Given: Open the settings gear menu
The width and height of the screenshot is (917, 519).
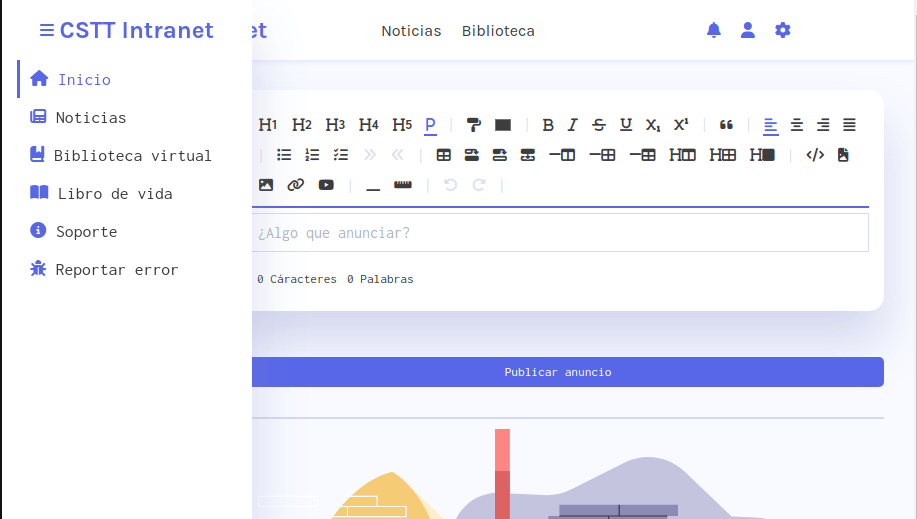Looking at the screenshot, I should (782, 30).
